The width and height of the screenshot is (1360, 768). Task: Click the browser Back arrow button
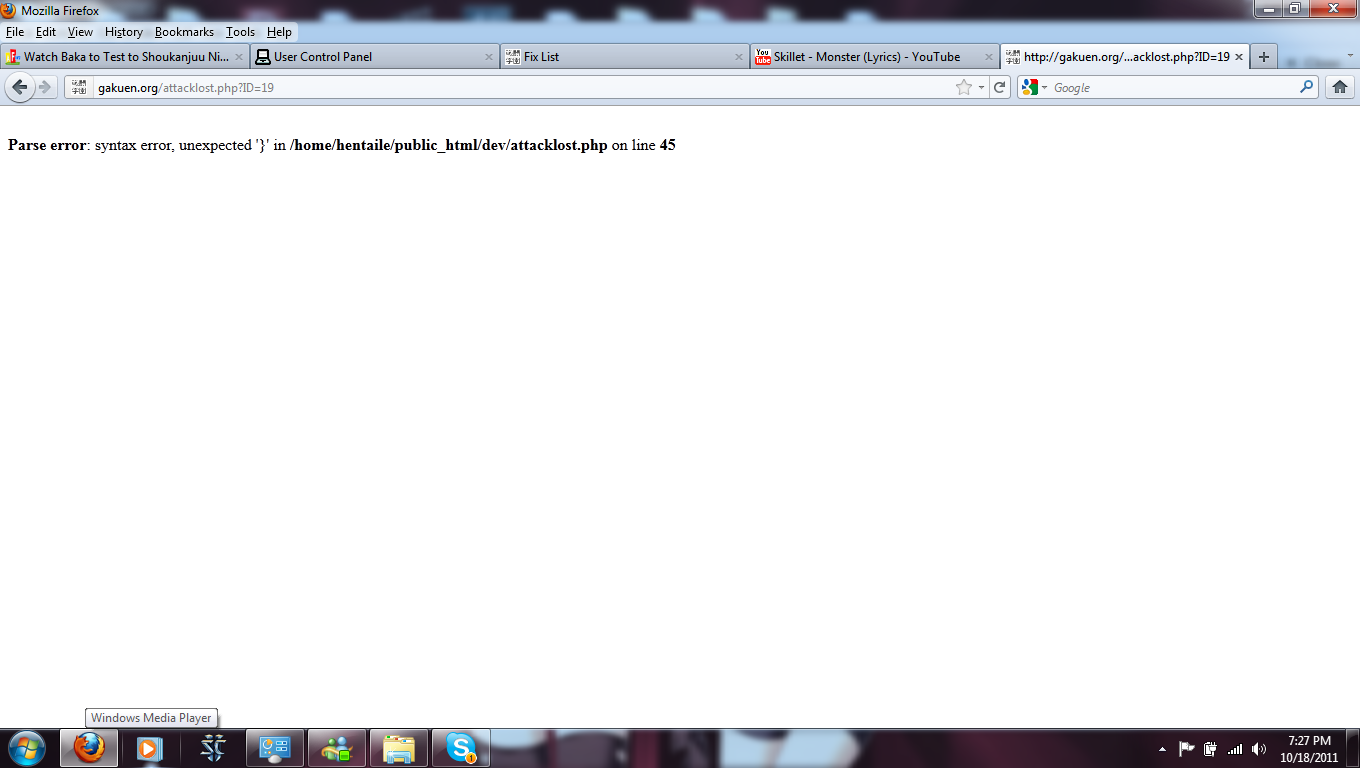tap(19, 87)
